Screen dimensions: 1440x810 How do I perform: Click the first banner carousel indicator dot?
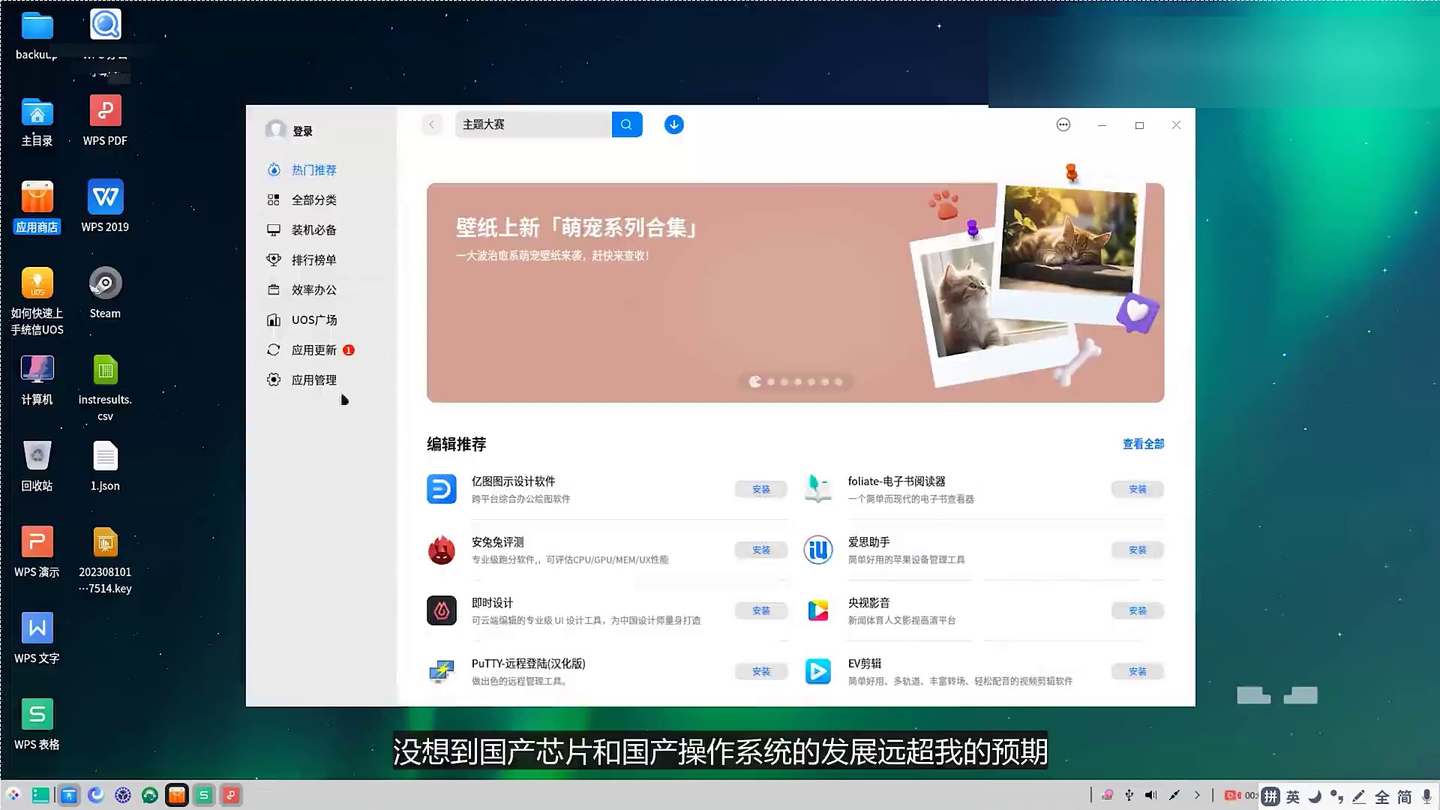click(x=755, y=381)
